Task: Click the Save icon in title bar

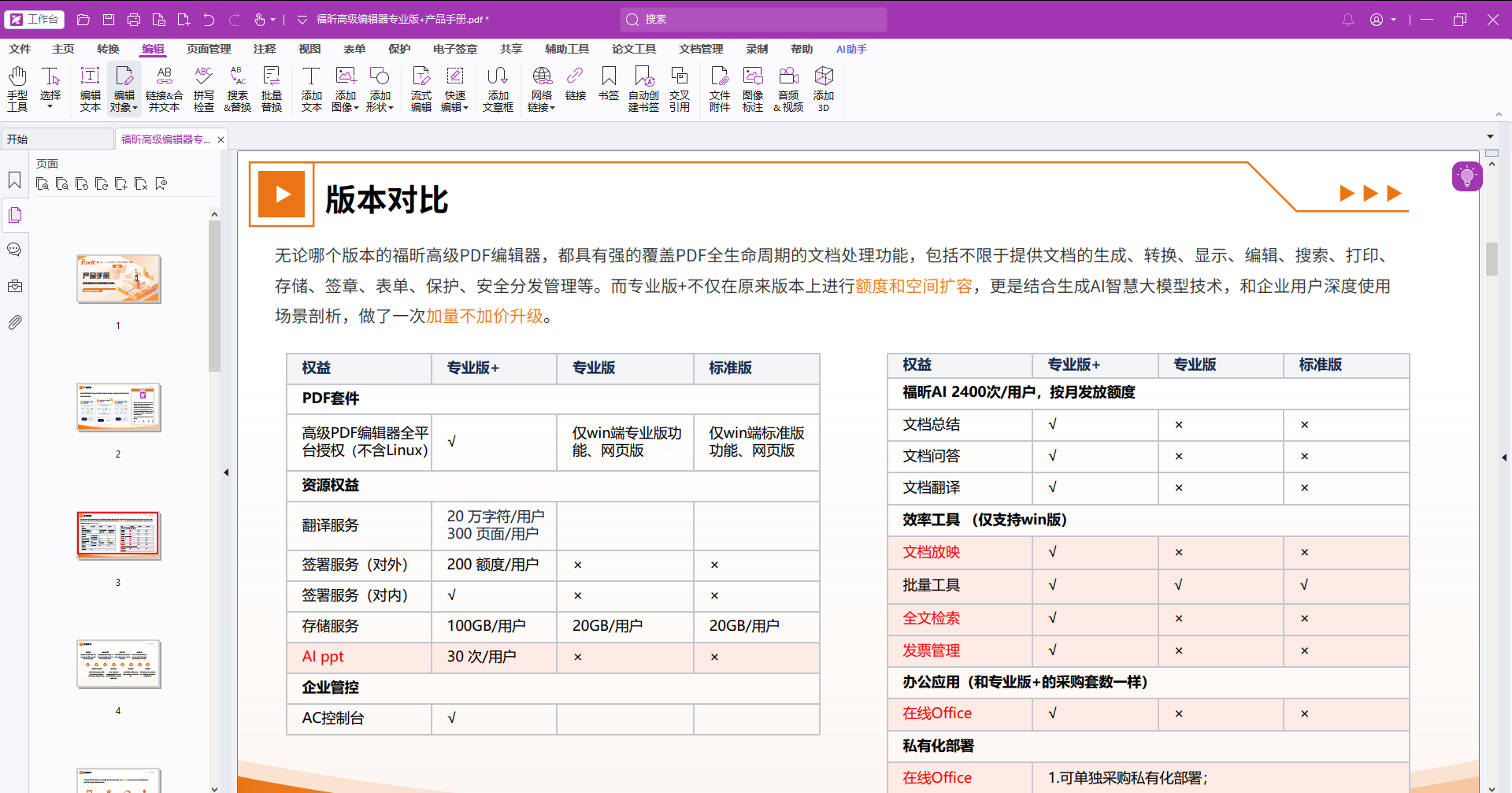Action: [x=109, y=20]
